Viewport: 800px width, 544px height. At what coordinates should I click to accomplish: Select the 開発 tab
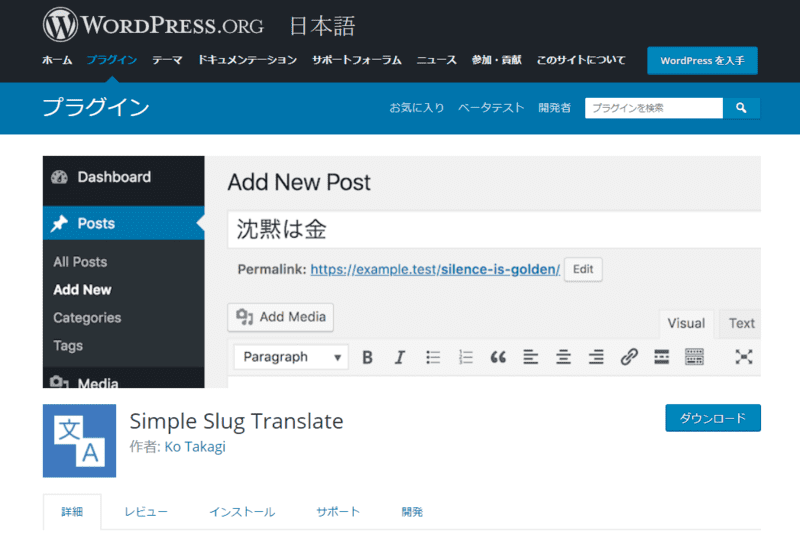tap(412, 512)
